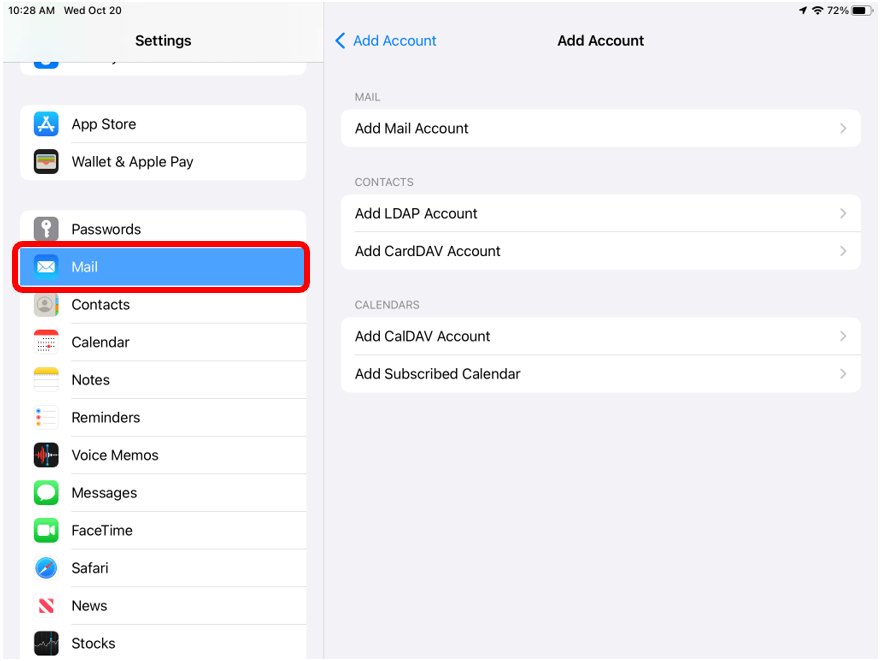Screen dimensions: 881x661
Task: Open Messages settings
Action: pyautogui.click(x=163, y=493)
